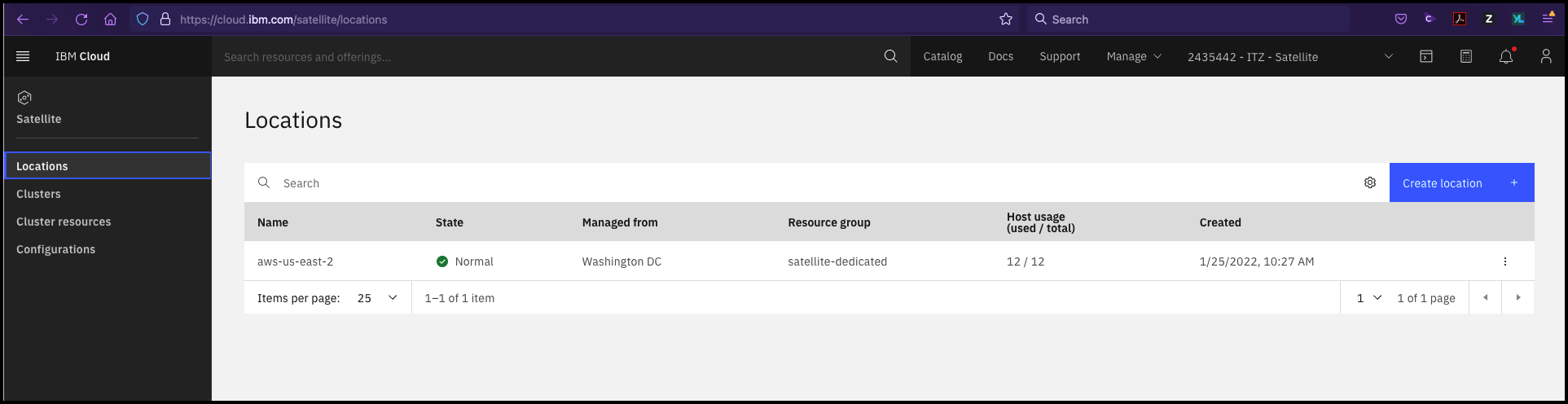The width and height of the screenshot is (1568, 404).
Task: Reload the page using the browser refresh icon
Action: click(81, 19)
